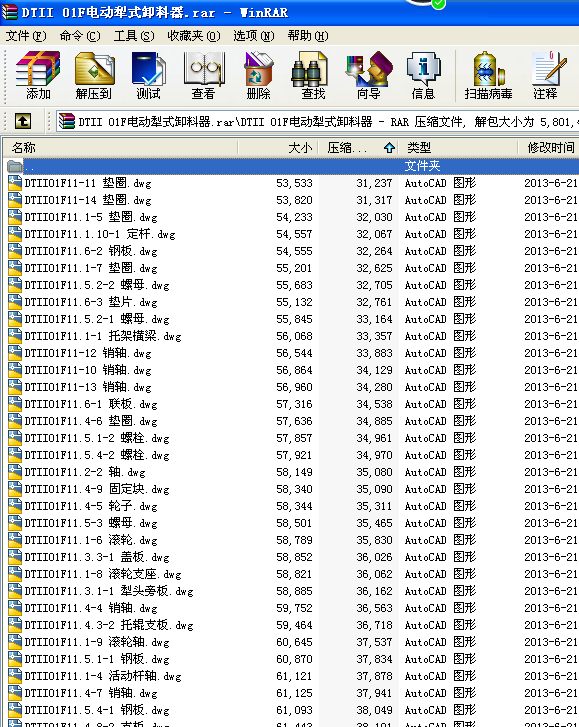Image resolution: width=579 pixels, height=727 pixels.
Task: Click file icon of DTII01F11.6-2 钢板.dwg
Action: click(x=15, y=251)
